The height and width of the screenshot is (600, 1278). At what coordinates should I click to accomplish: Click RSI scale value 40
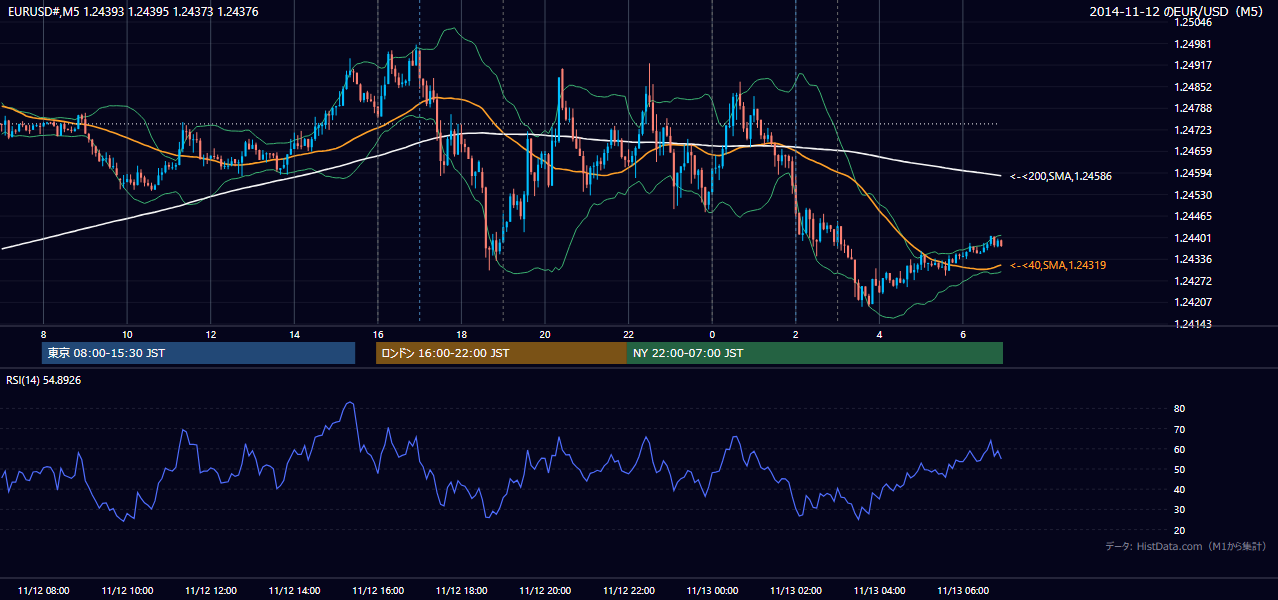pyautogui.click(x=1179, y=489)
